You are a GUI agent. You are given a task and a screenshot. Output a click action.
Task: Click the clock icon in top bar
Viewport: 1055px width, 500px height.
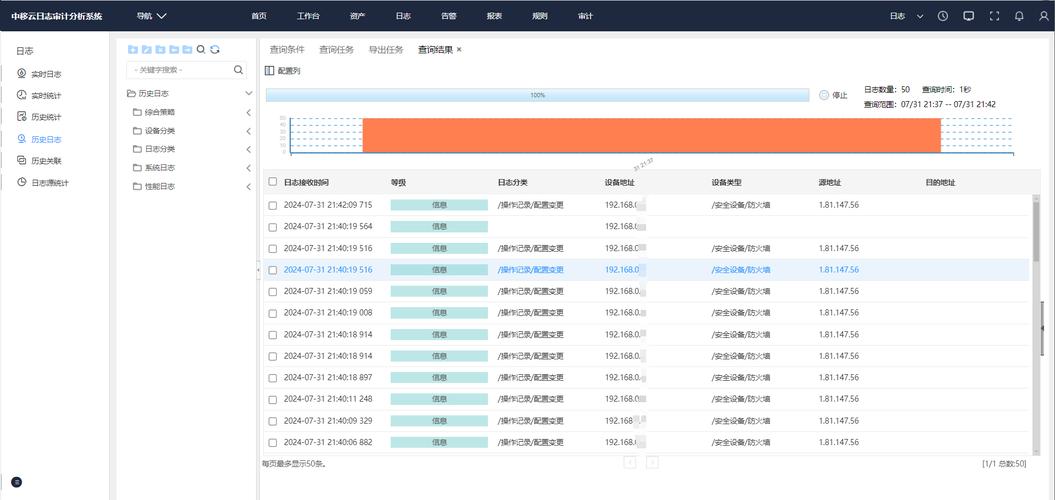[x=943, y=16]
